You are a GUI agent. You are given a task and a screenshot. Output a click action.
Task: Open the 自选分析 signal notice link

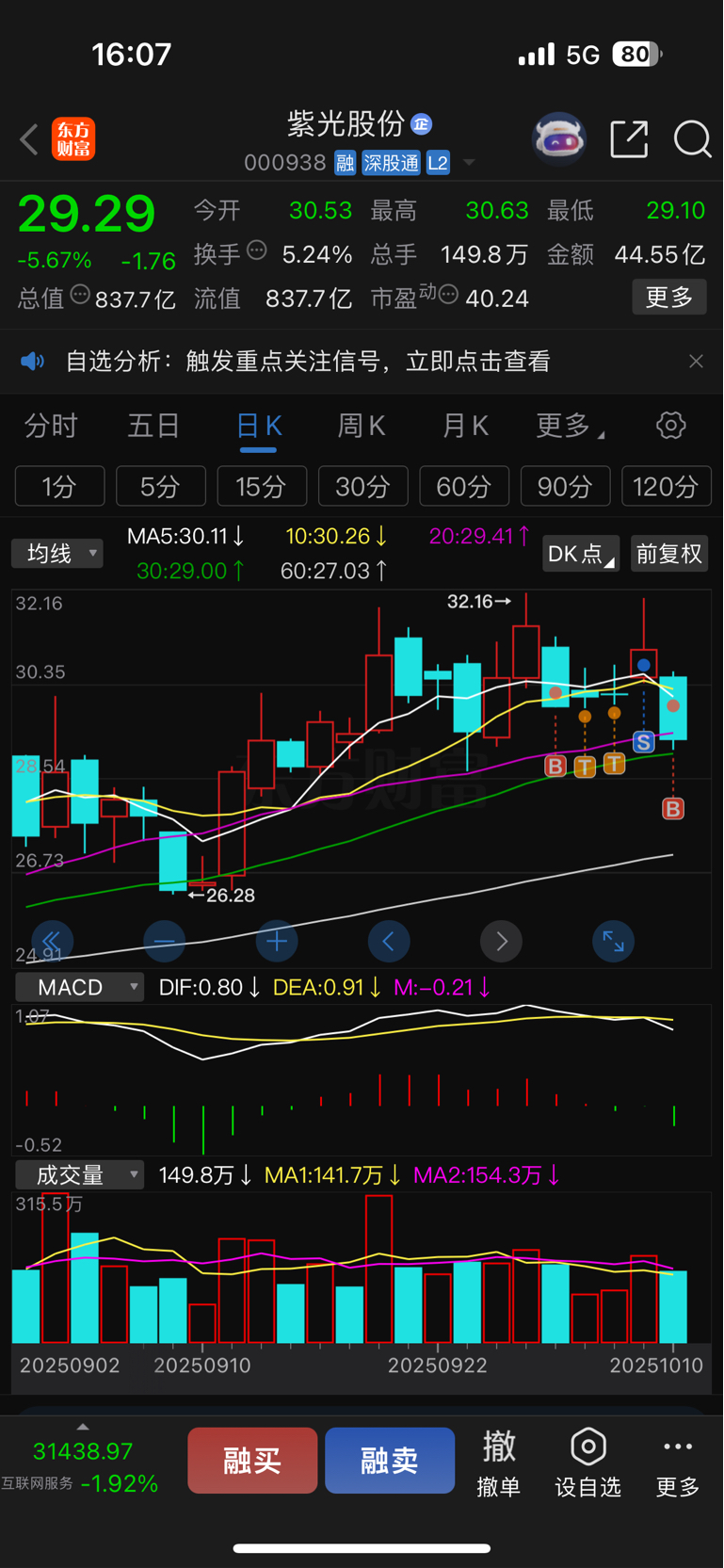pos(308,362)
